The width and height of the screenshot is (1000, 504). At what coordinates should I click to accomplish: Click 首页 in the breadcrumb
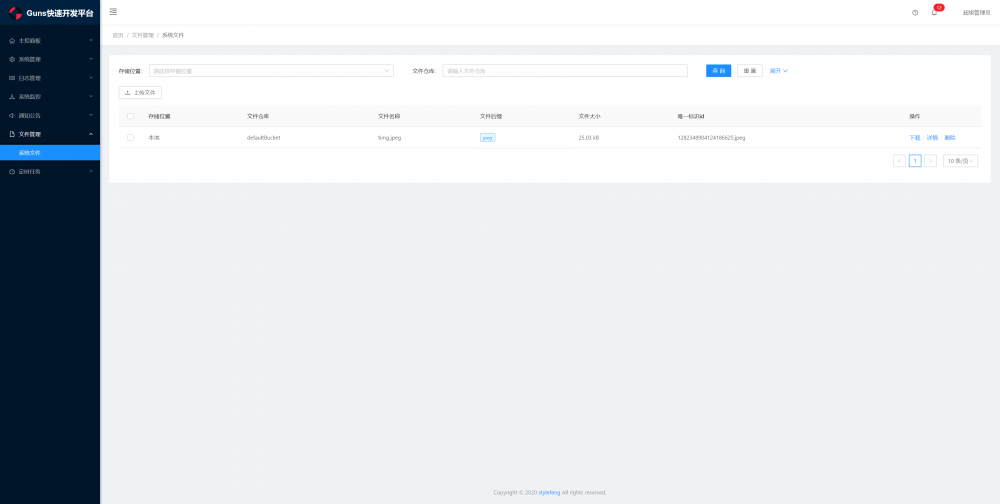118,35
